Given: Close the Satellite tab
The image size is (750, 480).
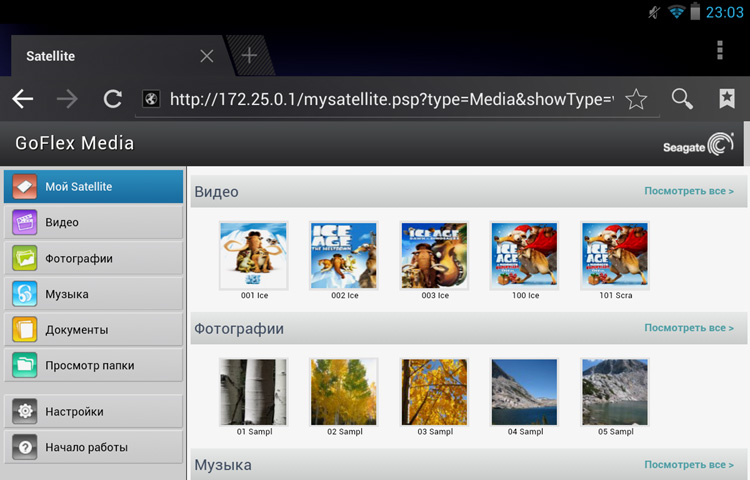Looking at the screenshot, I should click(207, 56).
